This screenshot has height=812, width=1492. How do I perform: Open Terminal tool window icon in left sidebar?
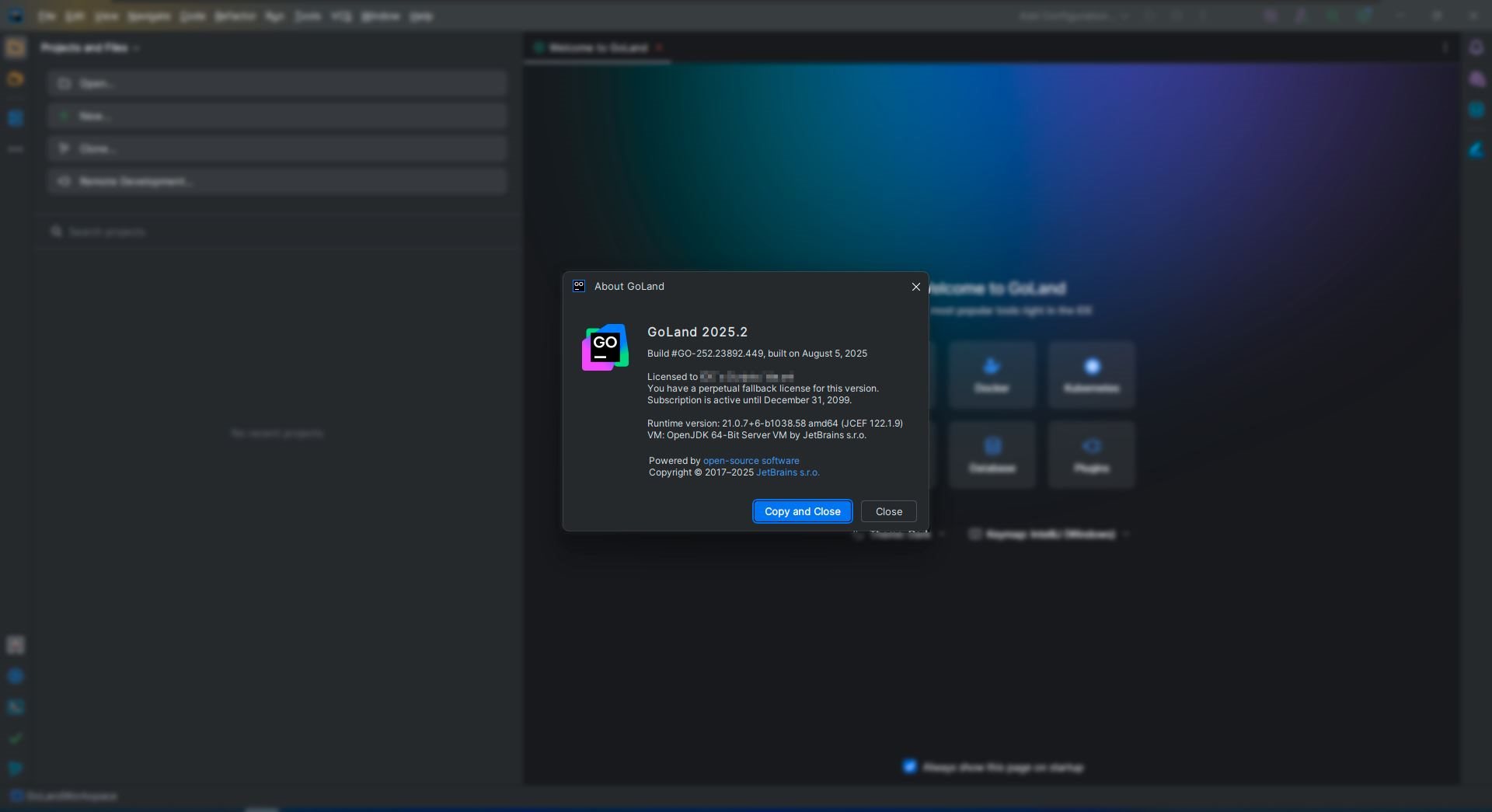(16, 707)
